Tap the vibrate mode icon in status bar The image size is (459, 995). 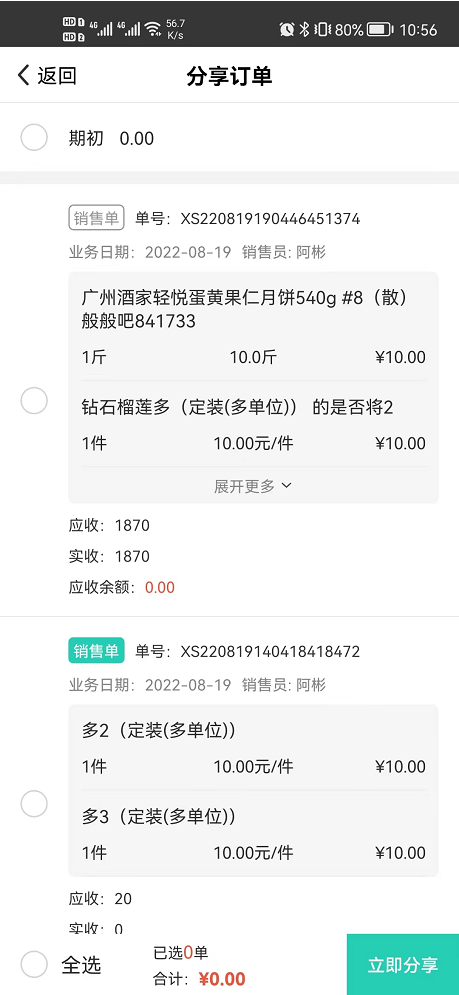323,29
